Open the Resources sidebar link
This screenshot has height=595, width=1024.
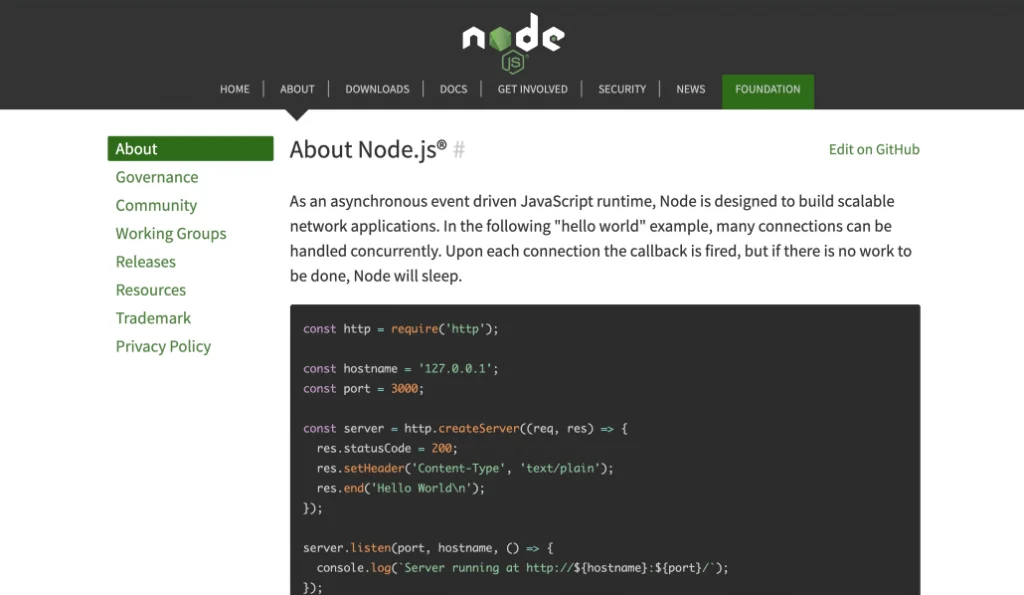tap(151, 289)
